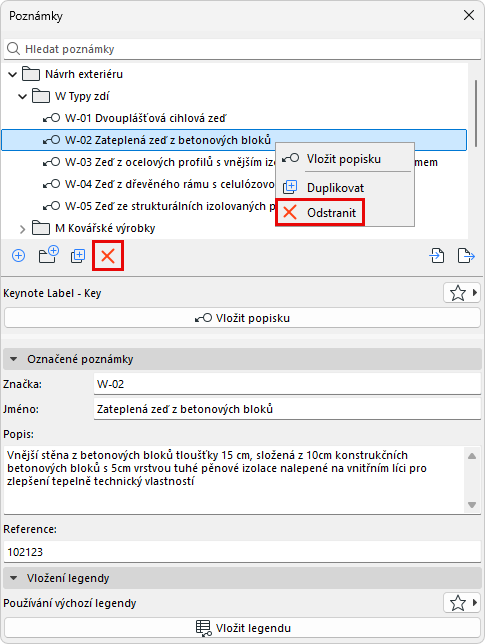Click the Popis scroll up arrow

pos(472,456)
